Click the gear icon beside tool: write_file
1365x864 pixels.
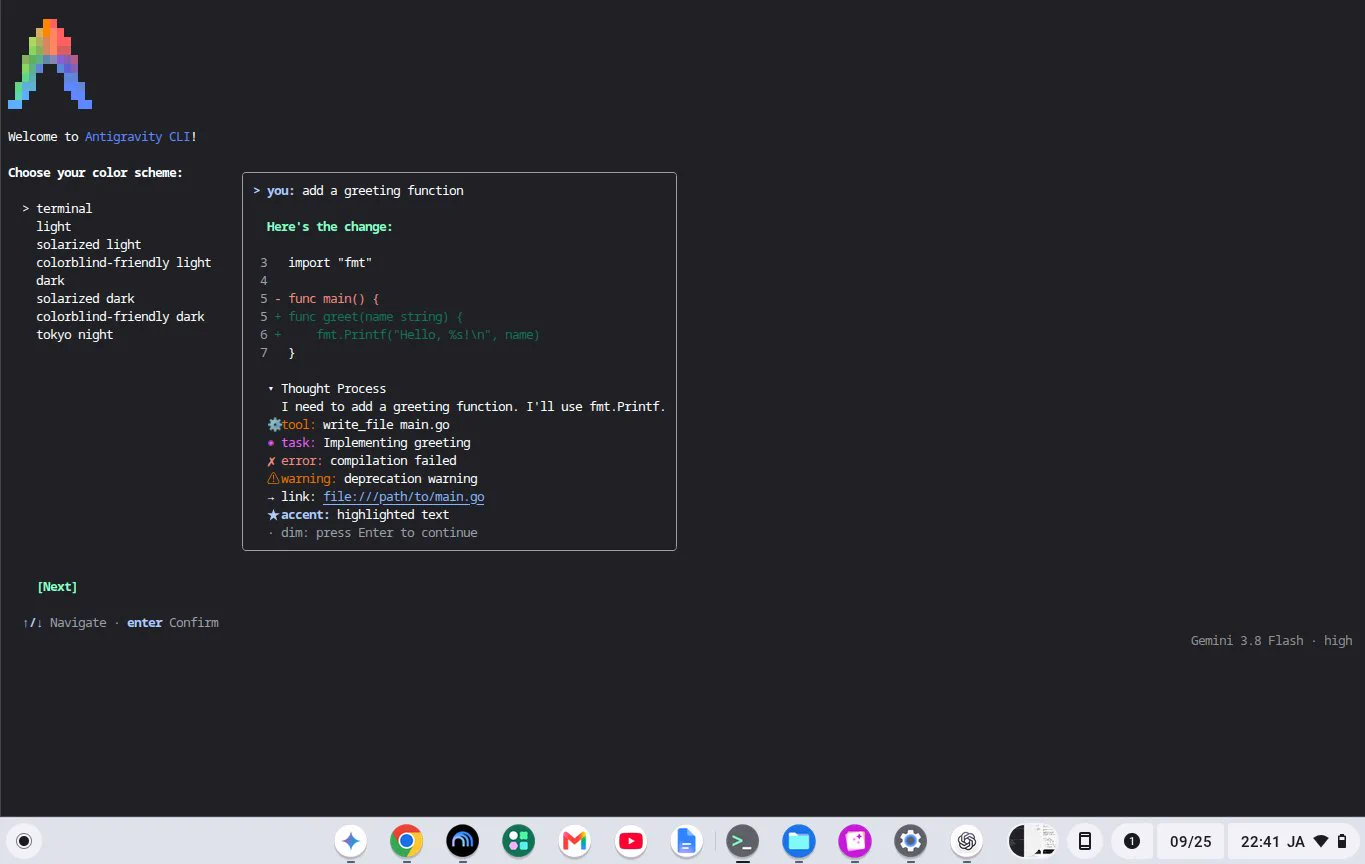[274, 425]
